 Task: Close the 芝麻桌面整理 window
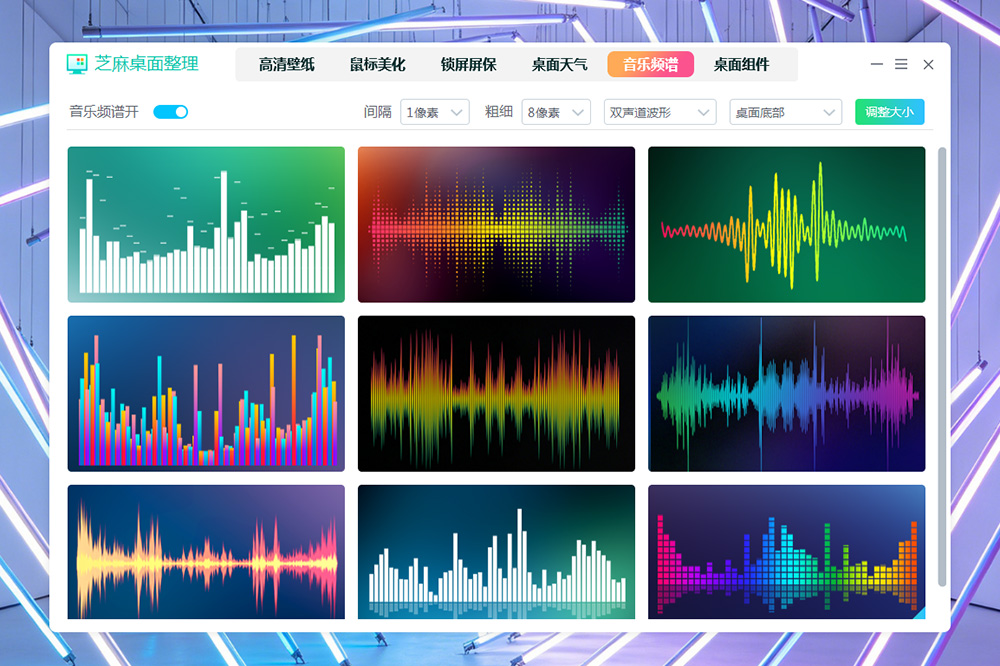point(929,64)
